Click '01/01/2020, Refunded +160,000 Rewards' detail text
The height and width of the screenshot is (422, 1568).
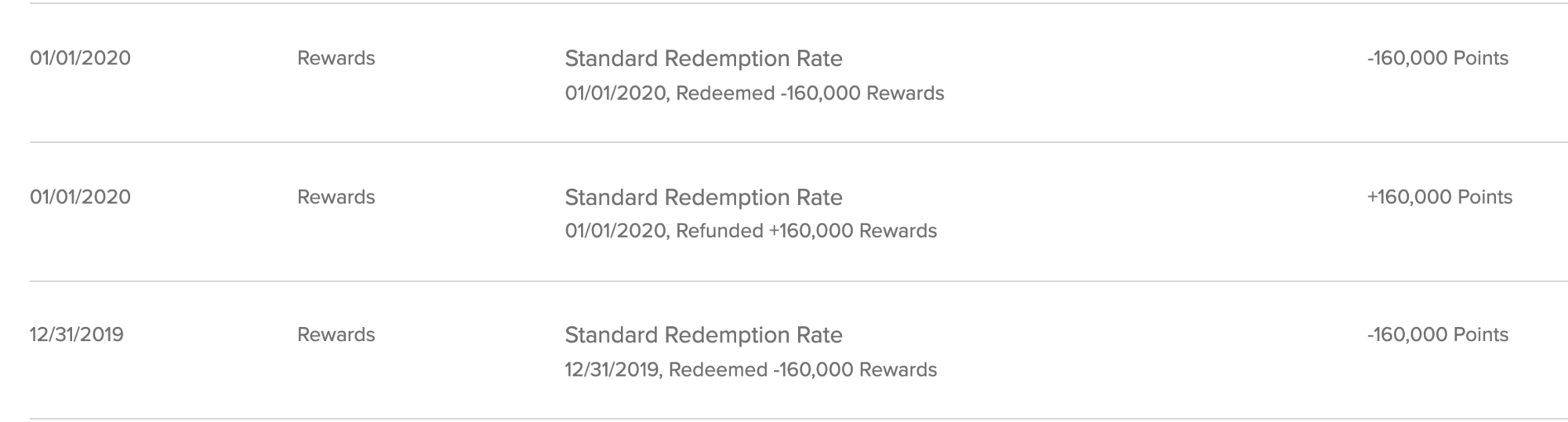click(750, 231)
